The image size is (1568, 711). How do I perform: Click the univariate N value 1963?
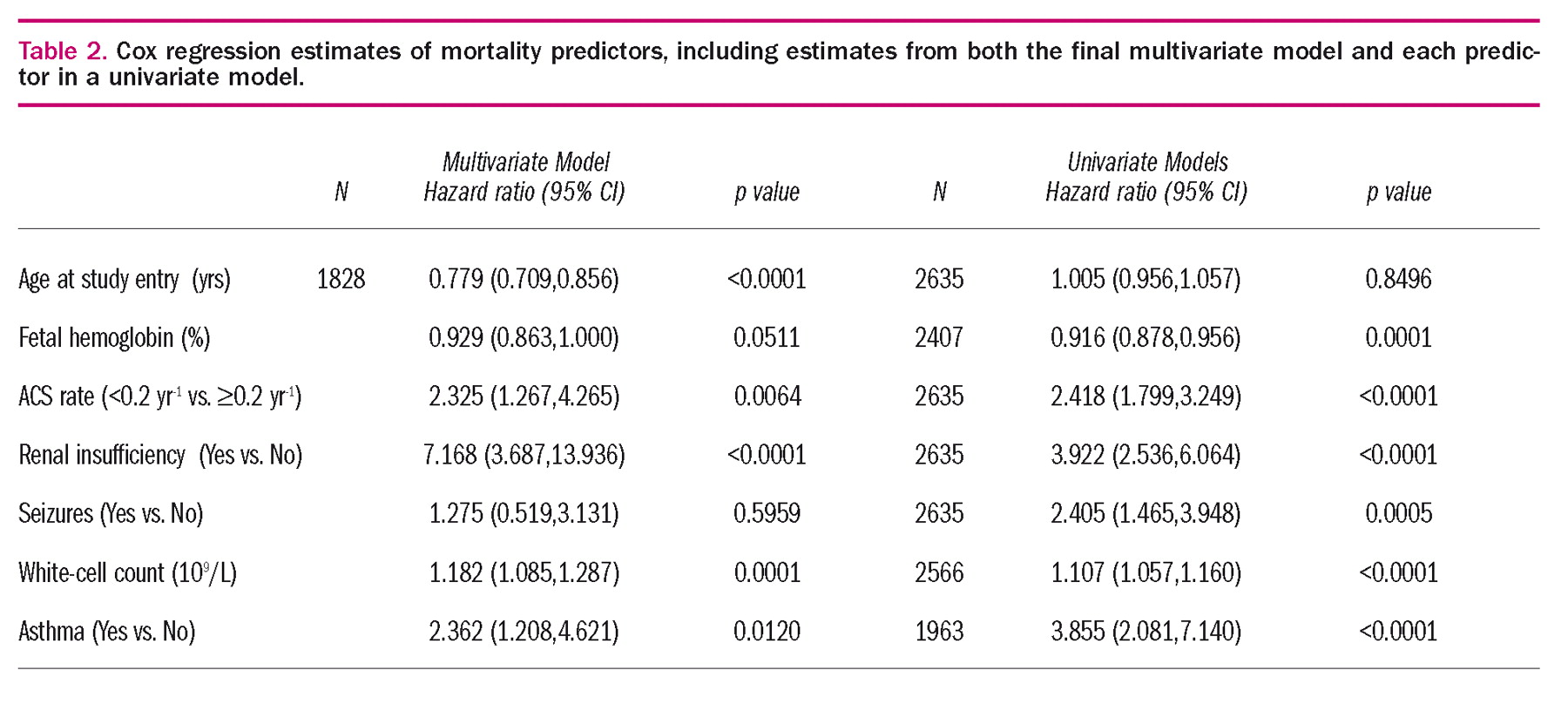click(x=939, y=631)
